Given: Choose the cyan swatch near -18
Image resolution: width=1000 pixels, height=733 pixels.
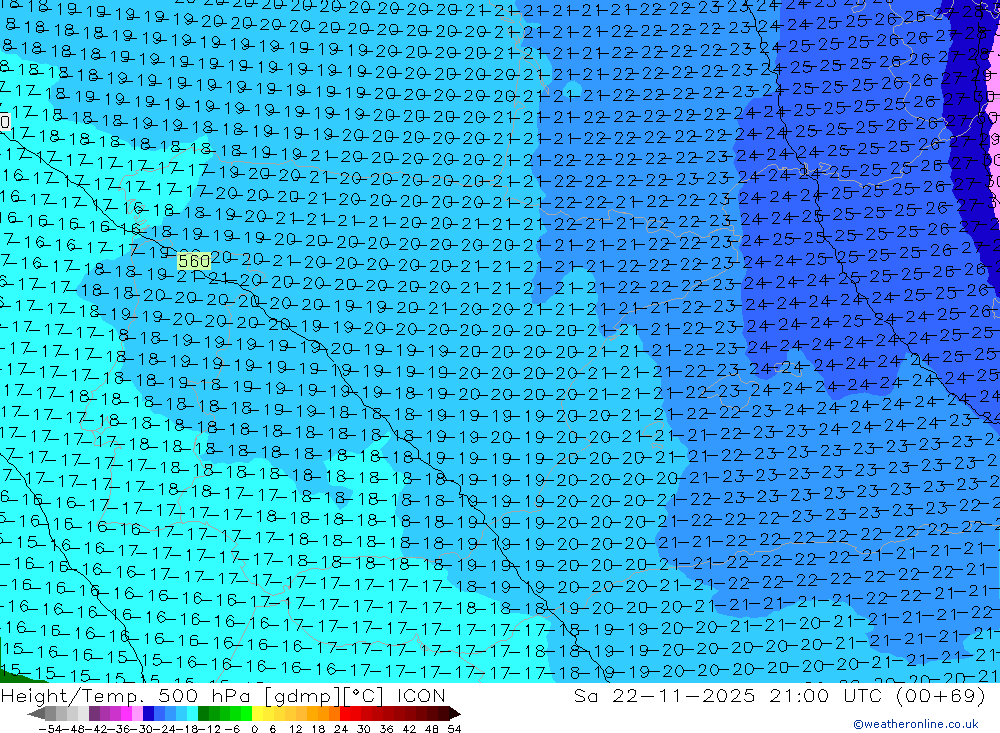Looking at the screenshot, I should coord(192,714).
